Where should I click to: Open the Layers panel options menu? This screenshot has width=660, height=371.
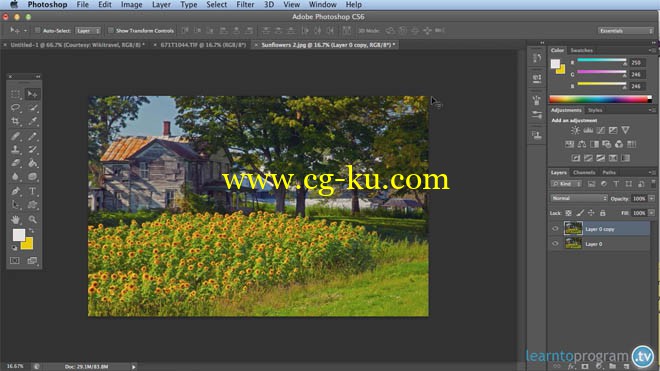coord(652,172)
